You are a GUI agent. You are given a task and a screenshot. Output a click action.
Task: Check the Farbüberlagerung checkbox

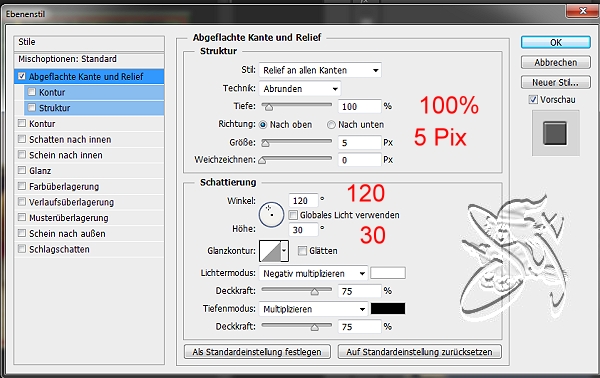[22, 186]
